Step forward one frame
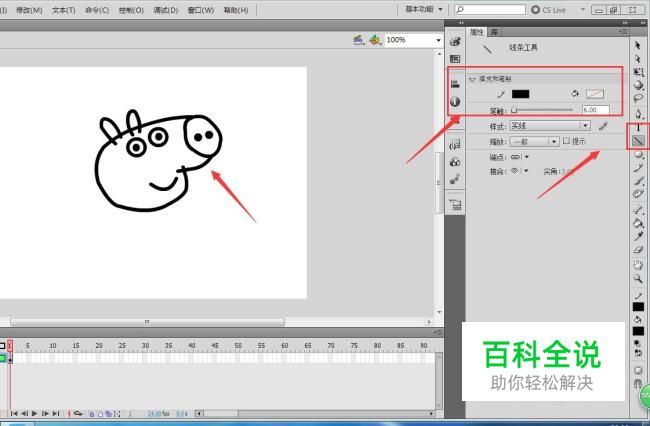Viewport: 650px width, 426px height. pos(45,413)
